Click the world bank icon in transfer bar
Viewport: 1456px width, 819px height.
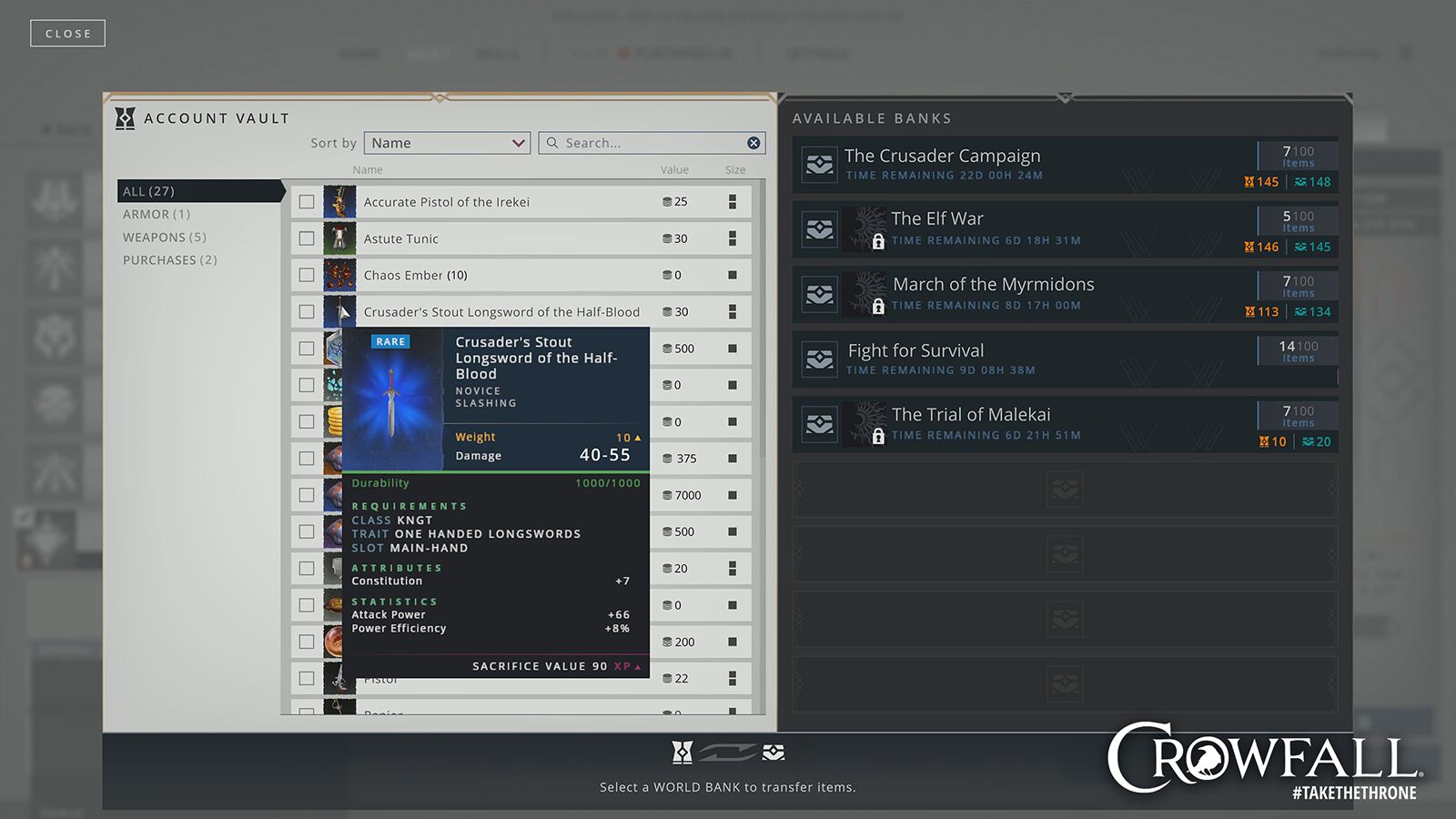(773, 752)
